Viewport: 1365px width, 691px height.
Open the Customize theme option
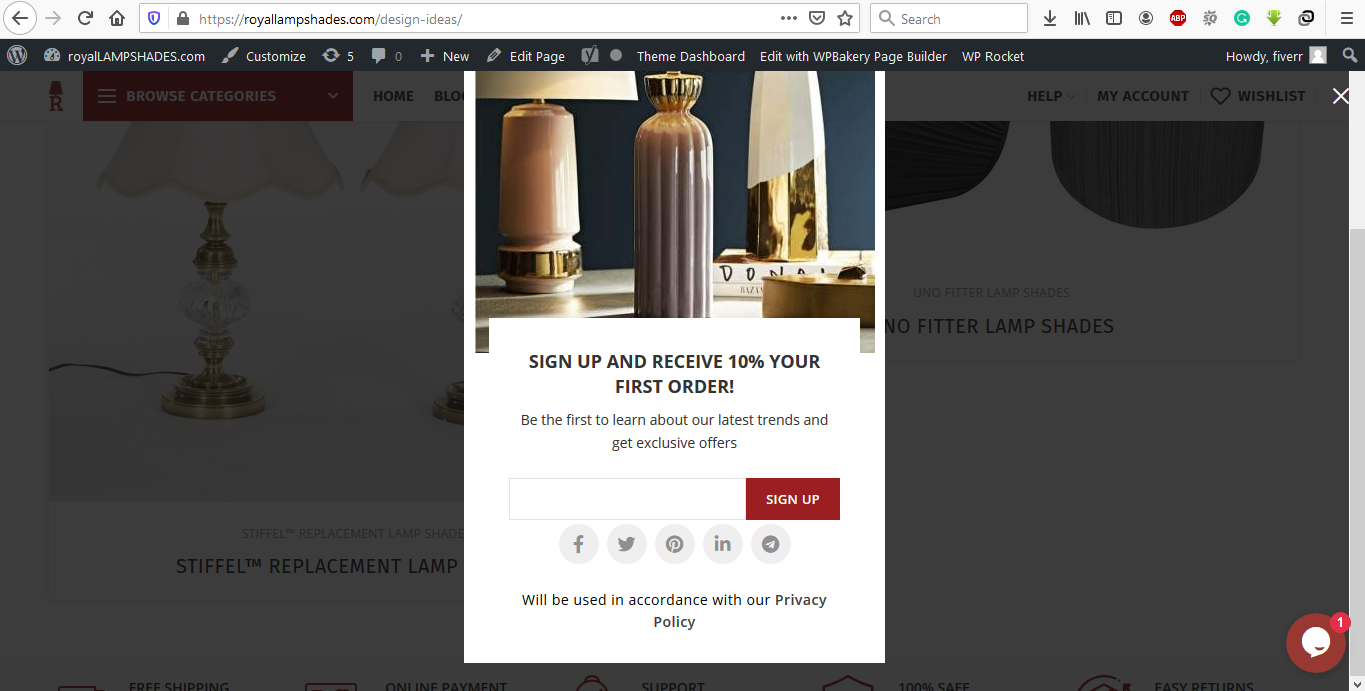click(x=264, y=56)
